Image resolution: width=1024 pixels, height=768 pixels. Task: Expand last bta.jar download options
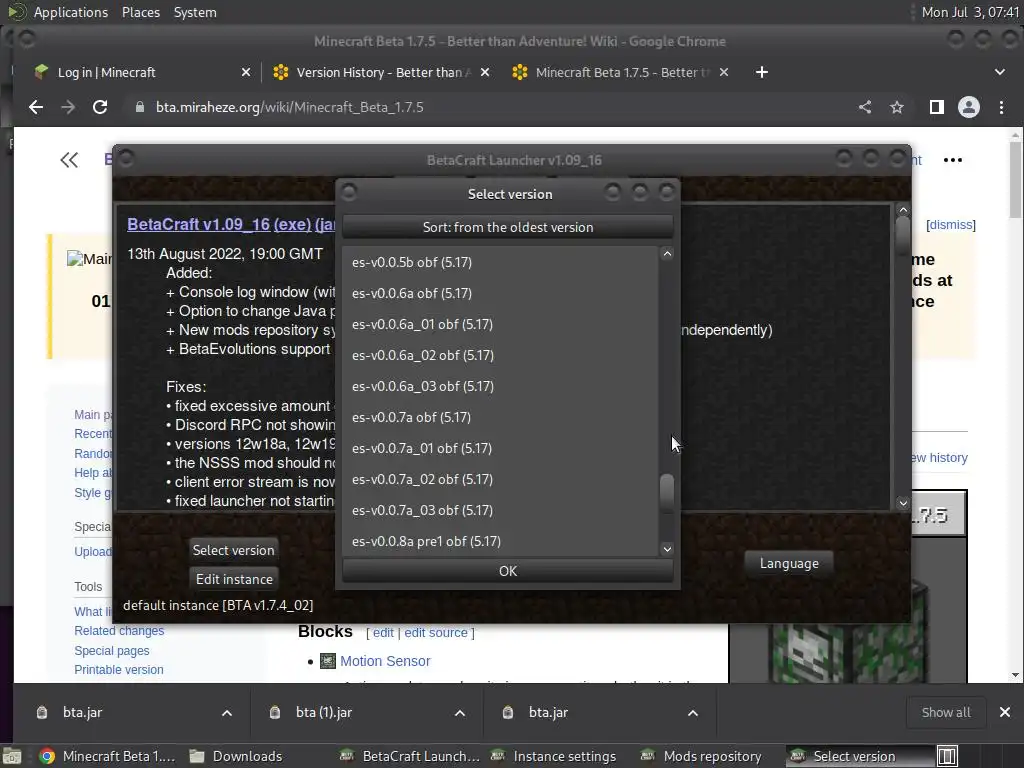tap(692, 712)
